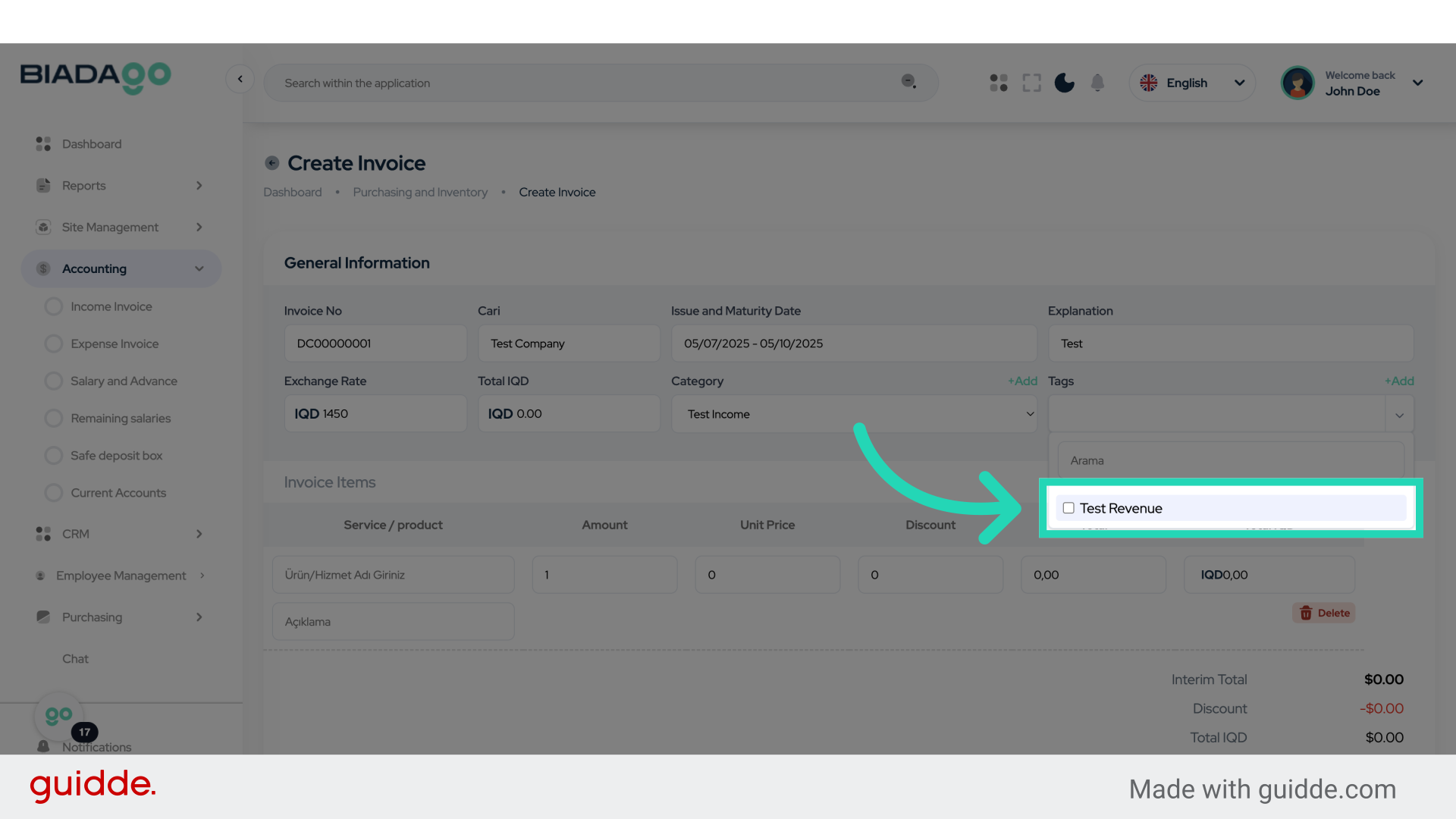Open the Dashboard menu item
Viewport: 1456px width, 819px height.
91,144
